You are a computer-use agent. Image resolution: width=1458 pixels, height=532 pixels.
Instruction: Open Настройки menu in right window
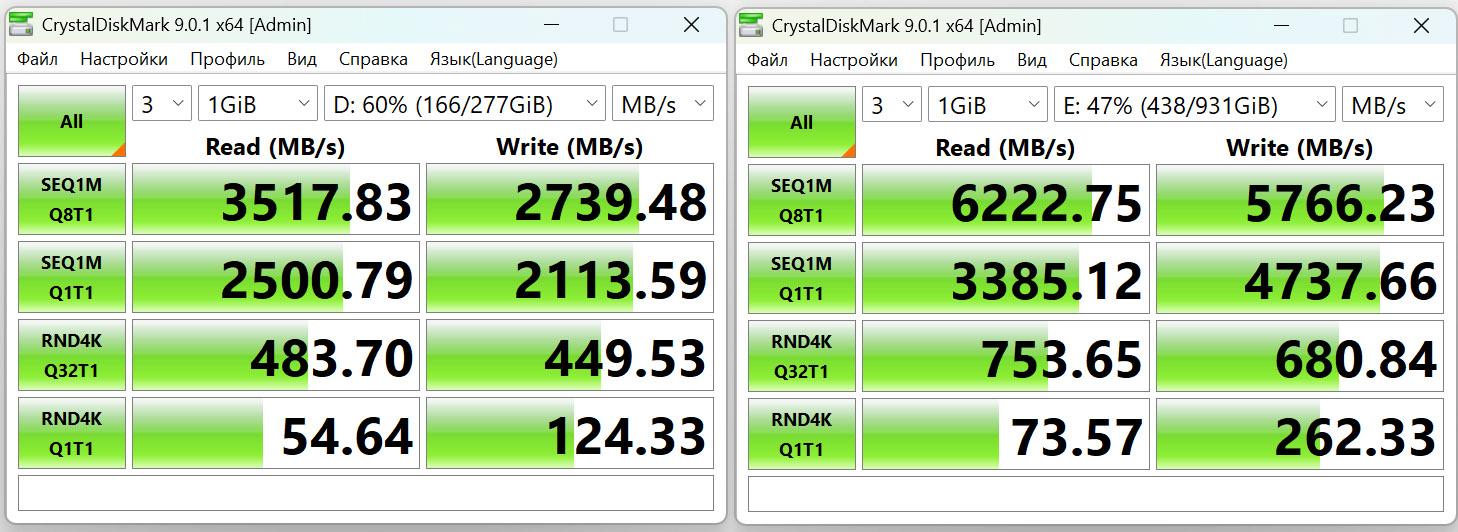pos(854,59)
